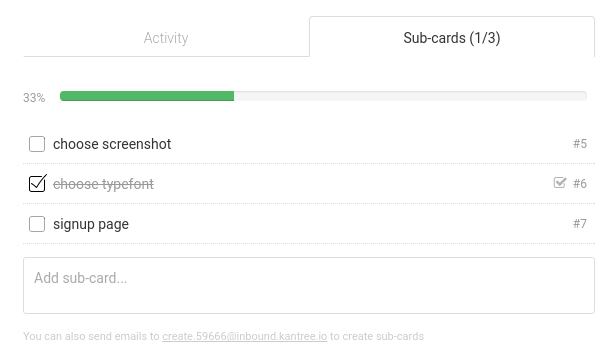Click the #6 card number

pyautogui.click(x=580, y=183)
